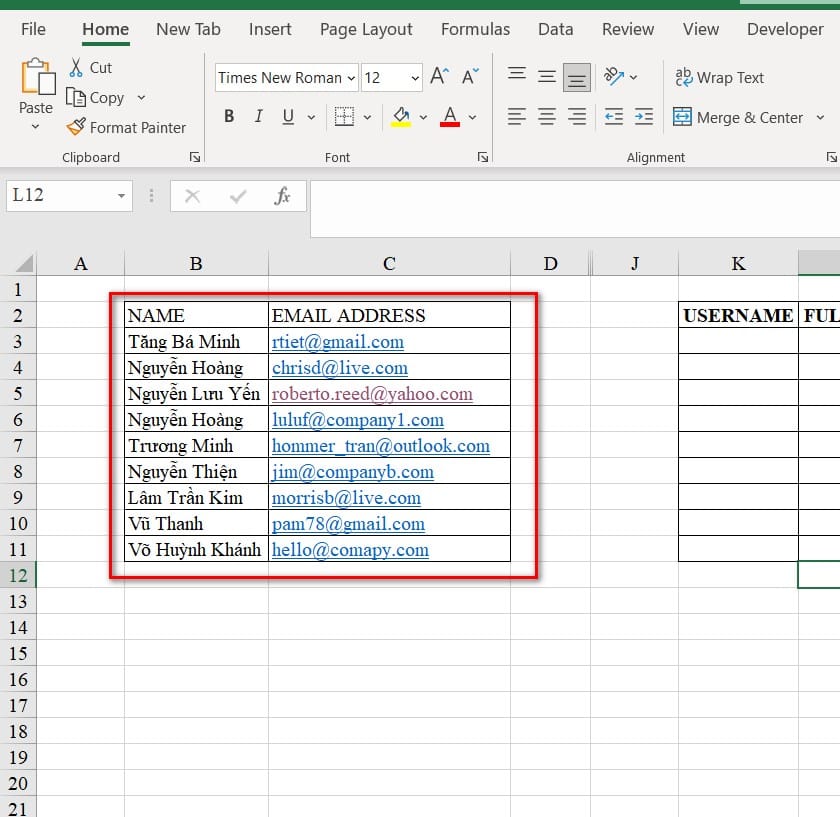
Task: Apply underline to the selected cell
Action: [x=286, y=117]
